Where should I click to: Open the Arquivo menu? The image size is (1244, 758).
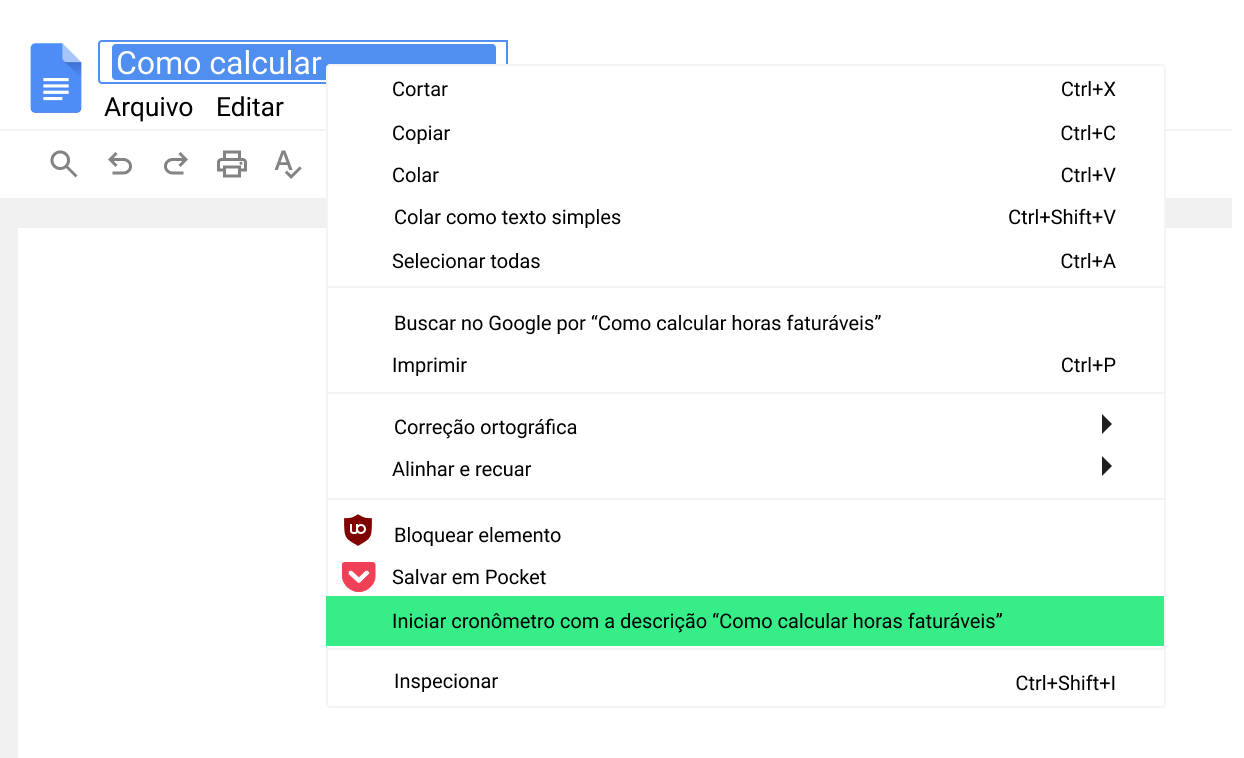148,107
